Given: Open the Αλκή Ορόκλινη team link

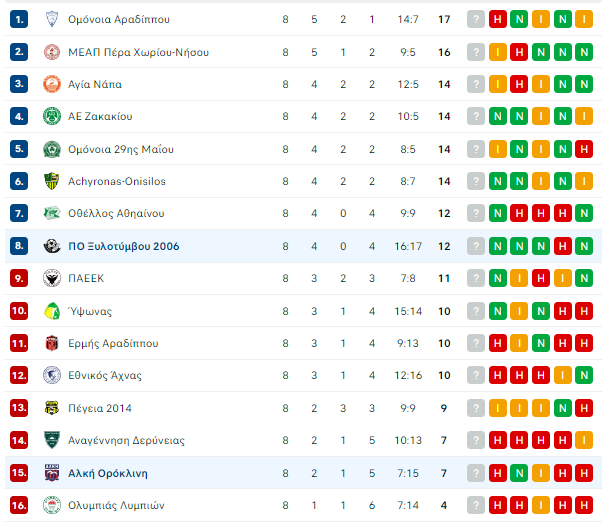Looking at the screenshot, I should (x=108, y=473).
